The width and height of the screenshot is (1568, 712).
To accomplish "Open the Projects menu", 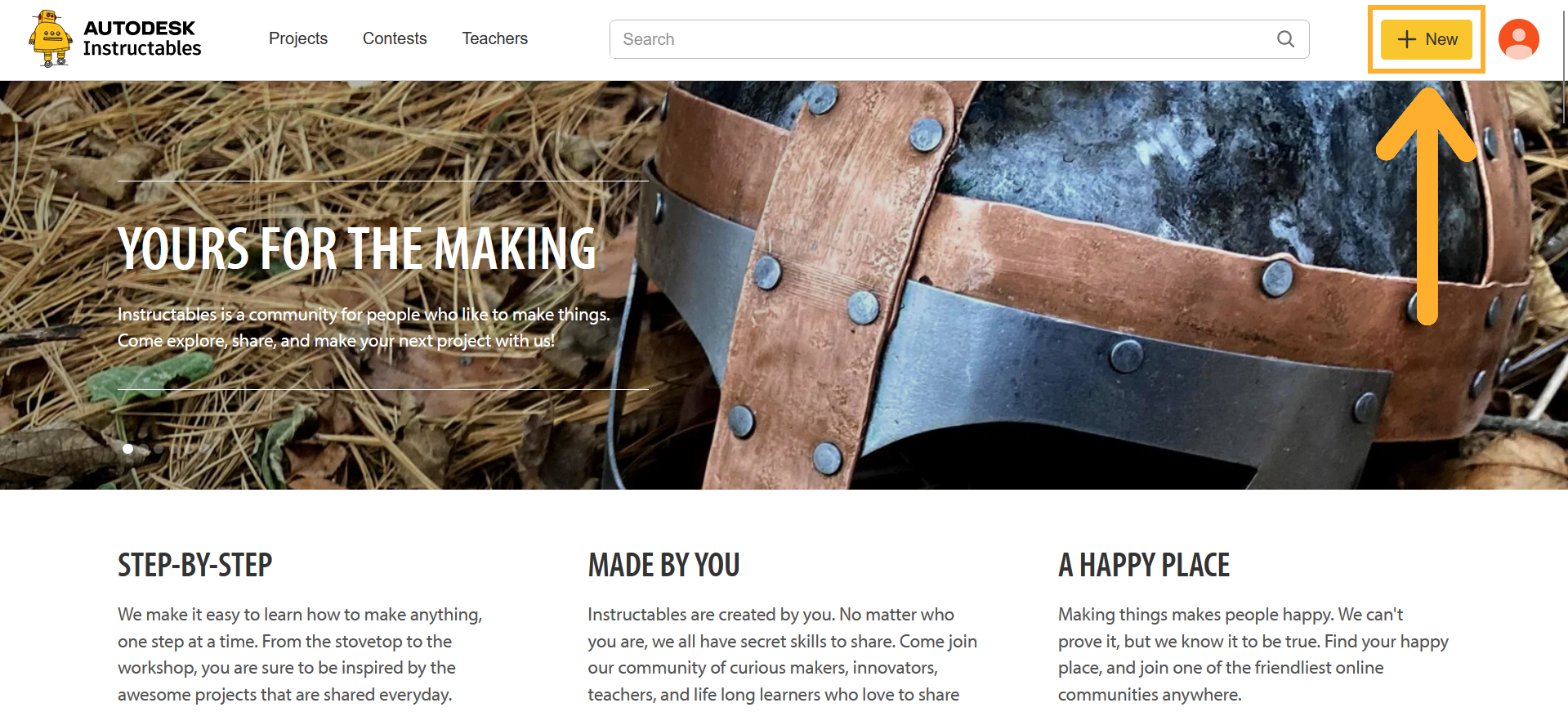I will pos(298,38).
